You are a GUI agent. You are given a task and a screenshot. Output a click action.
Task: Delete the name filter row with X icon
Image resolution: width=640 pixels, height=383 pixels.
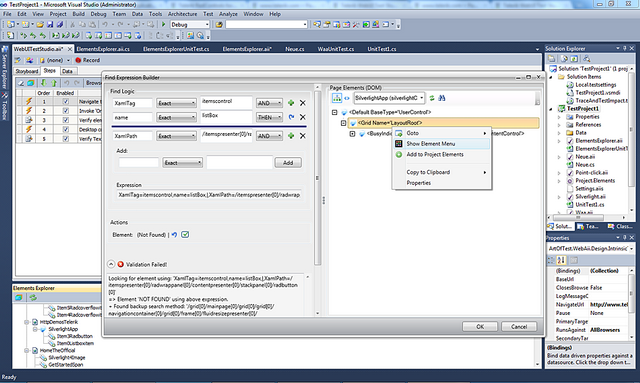(x=303, y=117)
